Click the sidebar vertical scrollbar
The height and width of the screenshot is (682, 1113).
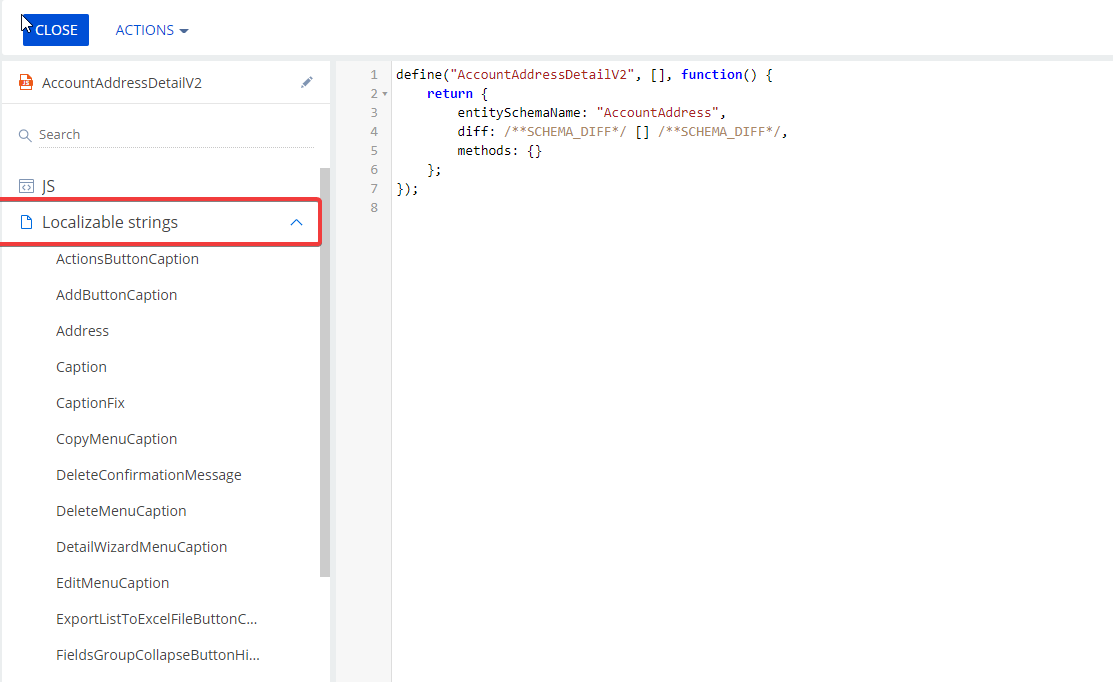pyautogui.click(x=325, y=373)
